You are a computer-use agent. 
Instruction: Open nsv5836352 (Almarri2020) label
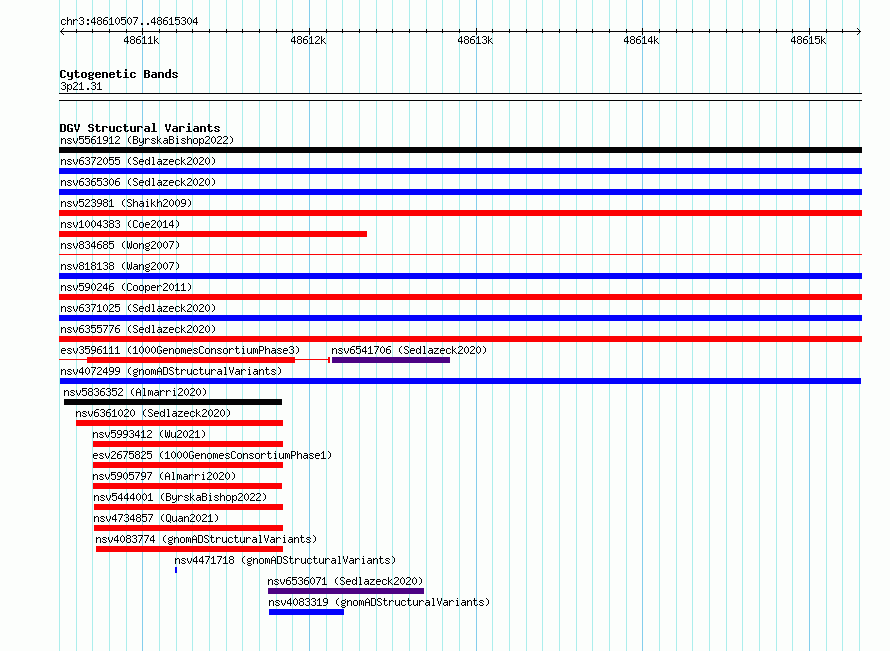[x=135, y=392]
